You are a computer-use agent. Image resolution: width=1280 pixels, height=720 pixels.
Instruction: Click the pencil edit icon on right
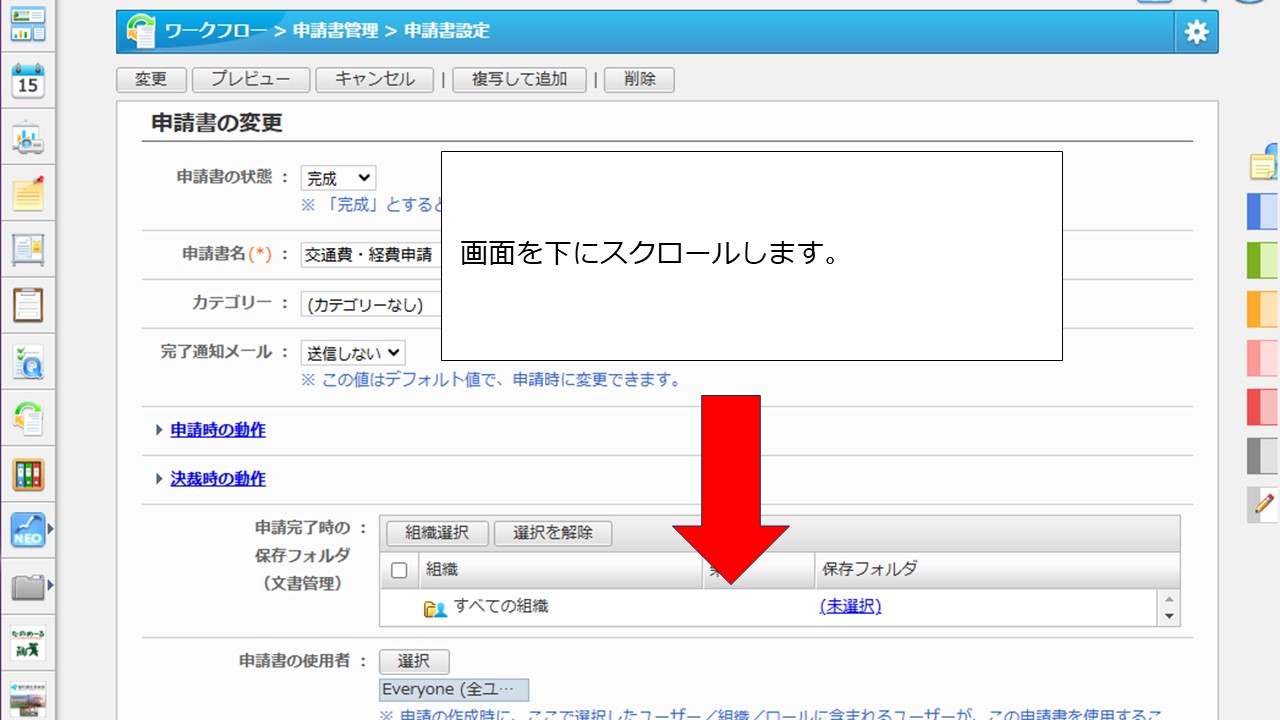point(1264,503)
